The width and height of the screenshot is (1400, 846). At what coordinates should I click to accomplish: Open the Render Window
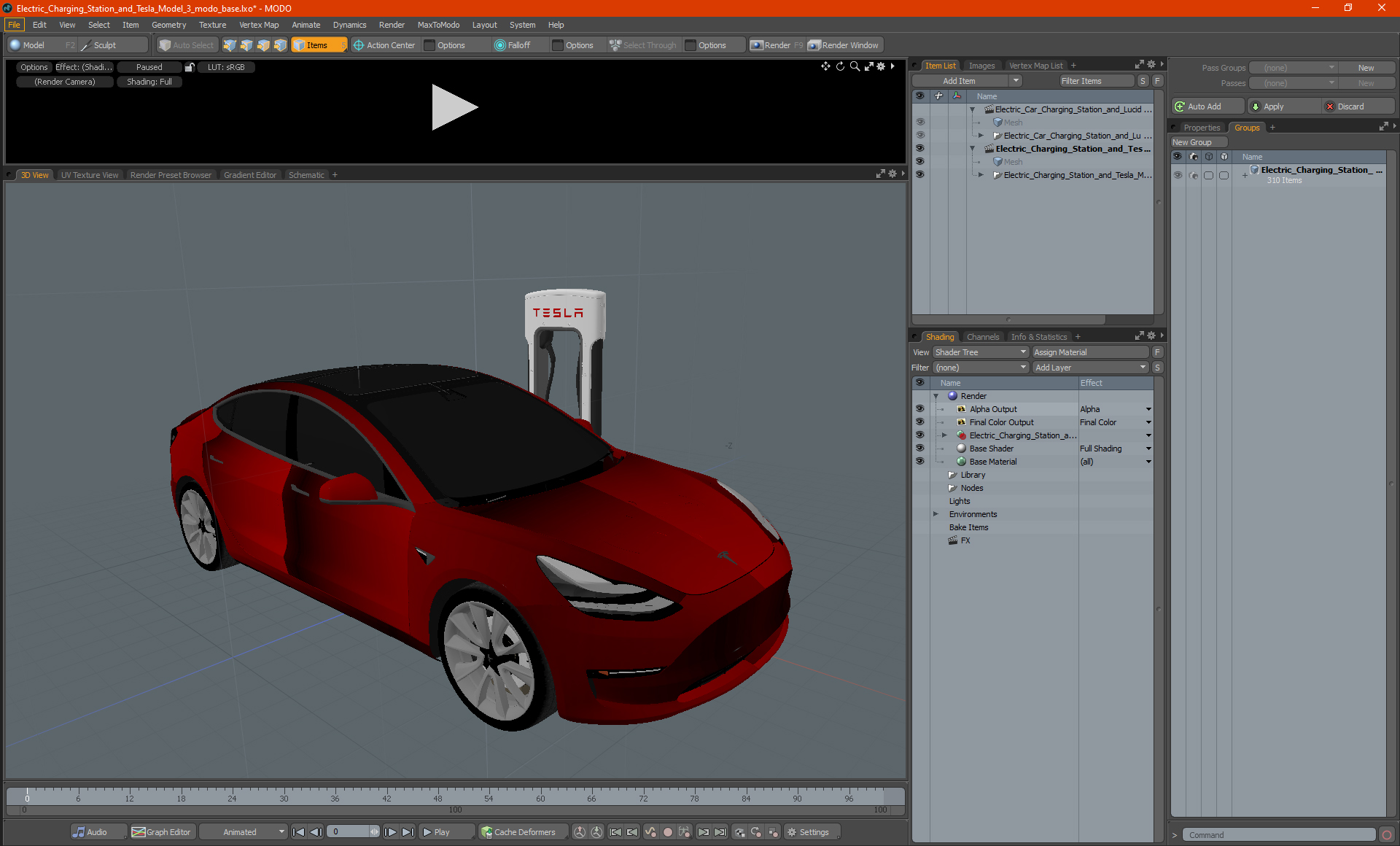point(844,45)
